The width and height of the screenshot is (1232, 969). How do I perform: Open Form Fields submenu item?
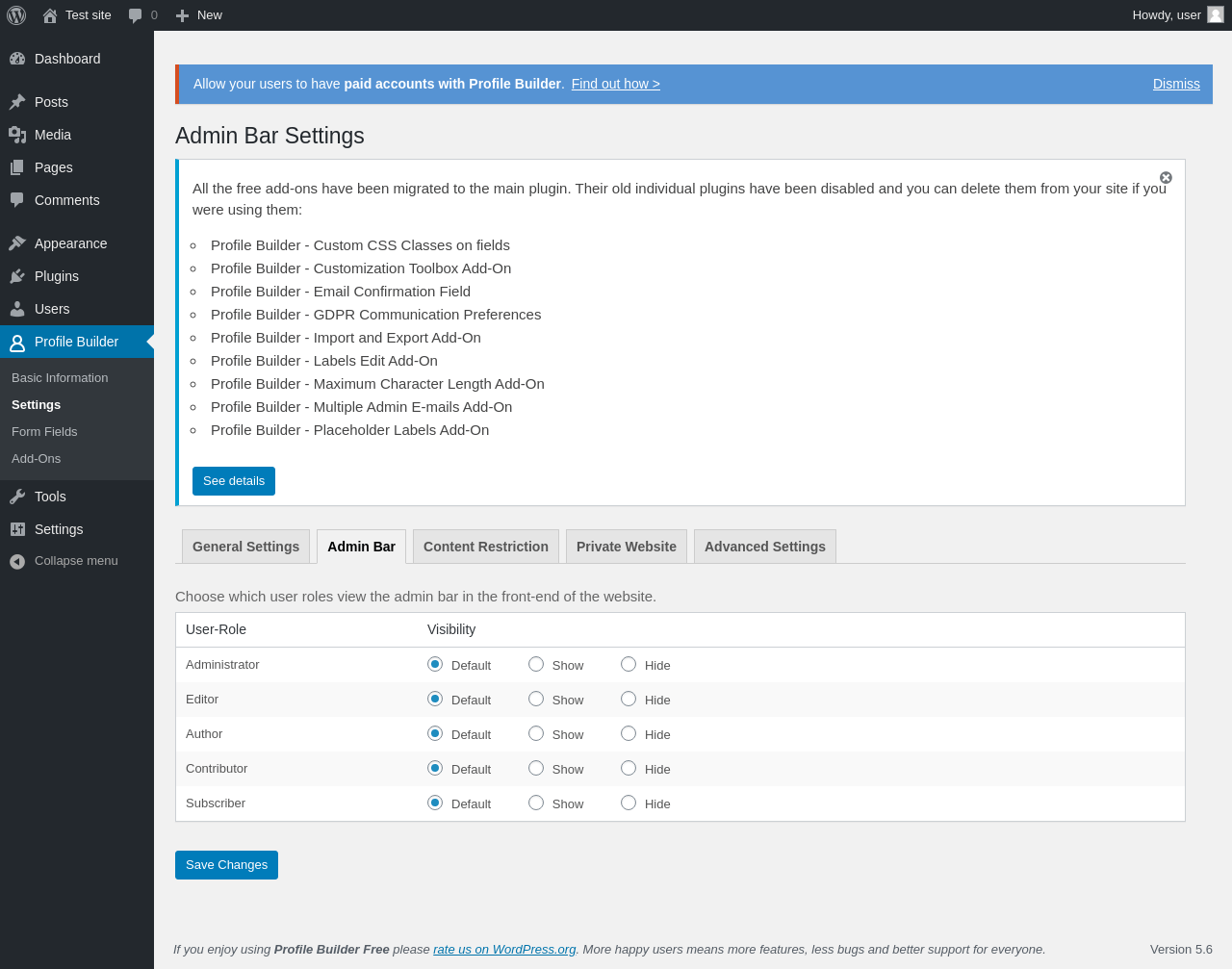click(x=44, y=432)
